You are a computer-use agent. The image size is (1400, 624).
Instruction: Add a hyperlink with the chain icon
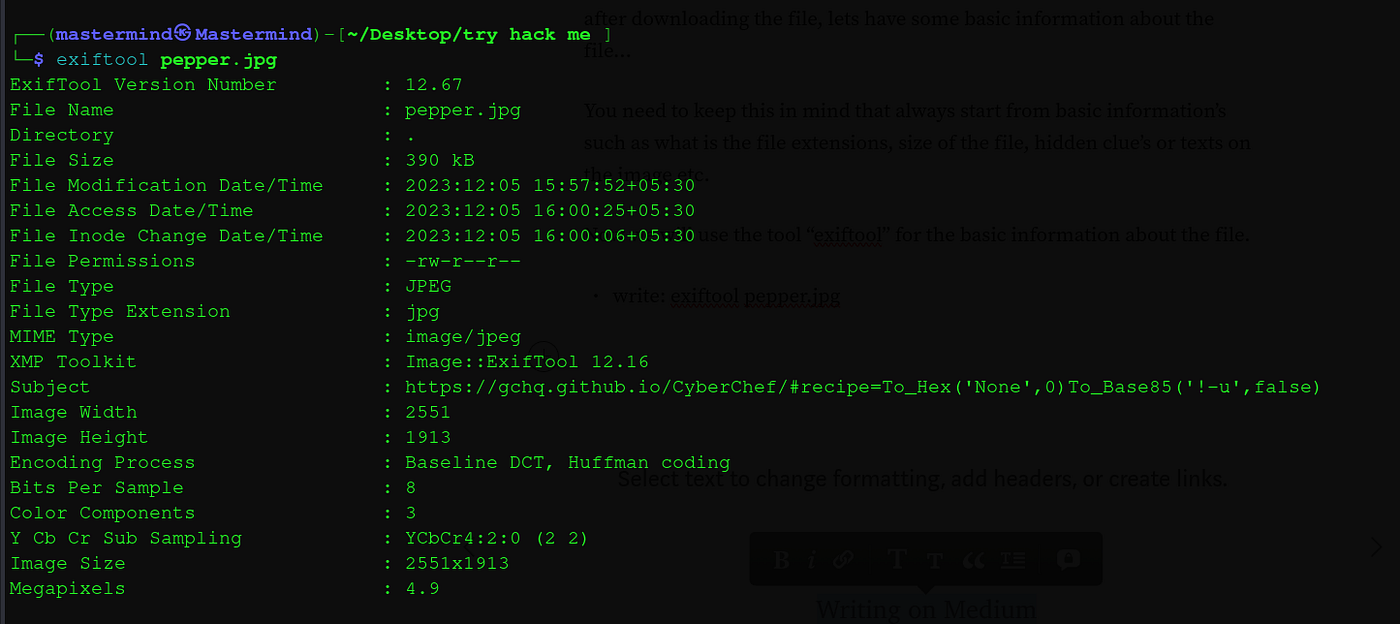click(843, 560)
